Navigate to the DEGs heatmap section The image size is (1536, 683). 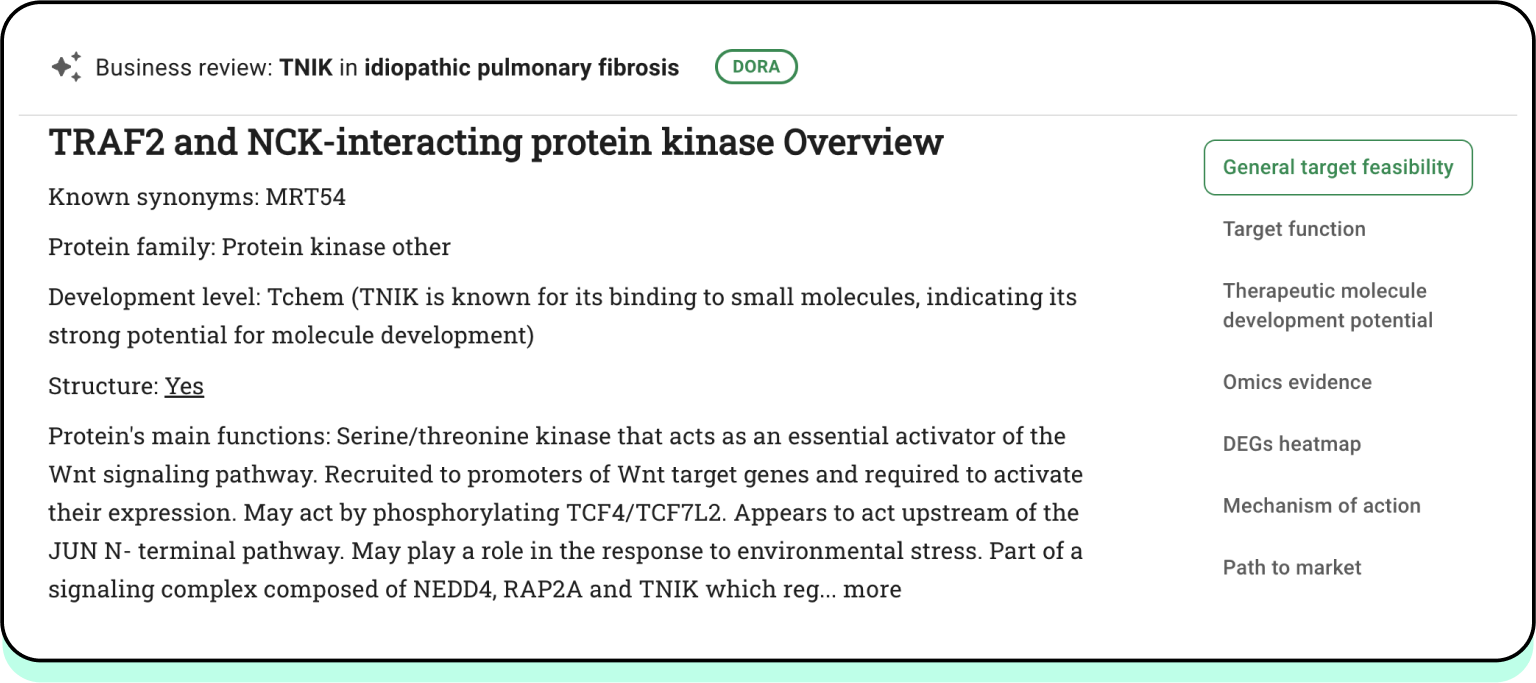click(x=1291, y=444)
